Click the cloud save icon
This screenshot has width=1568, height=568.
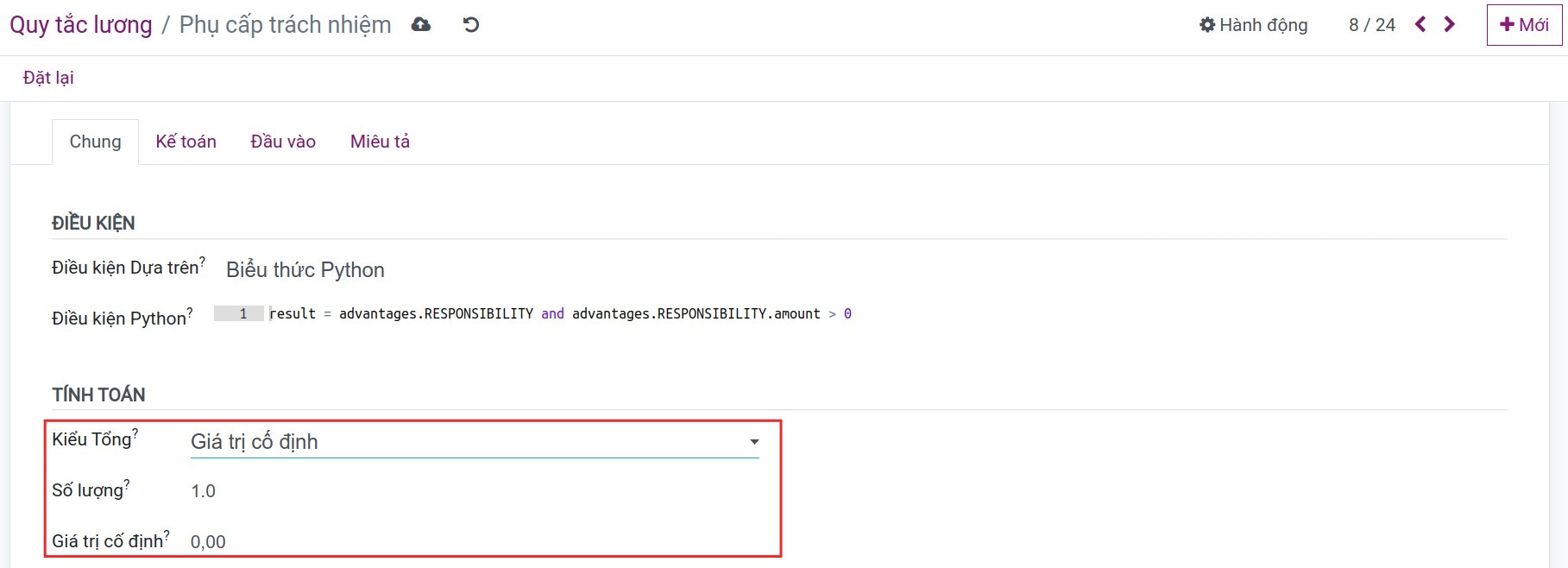(421, 25)
